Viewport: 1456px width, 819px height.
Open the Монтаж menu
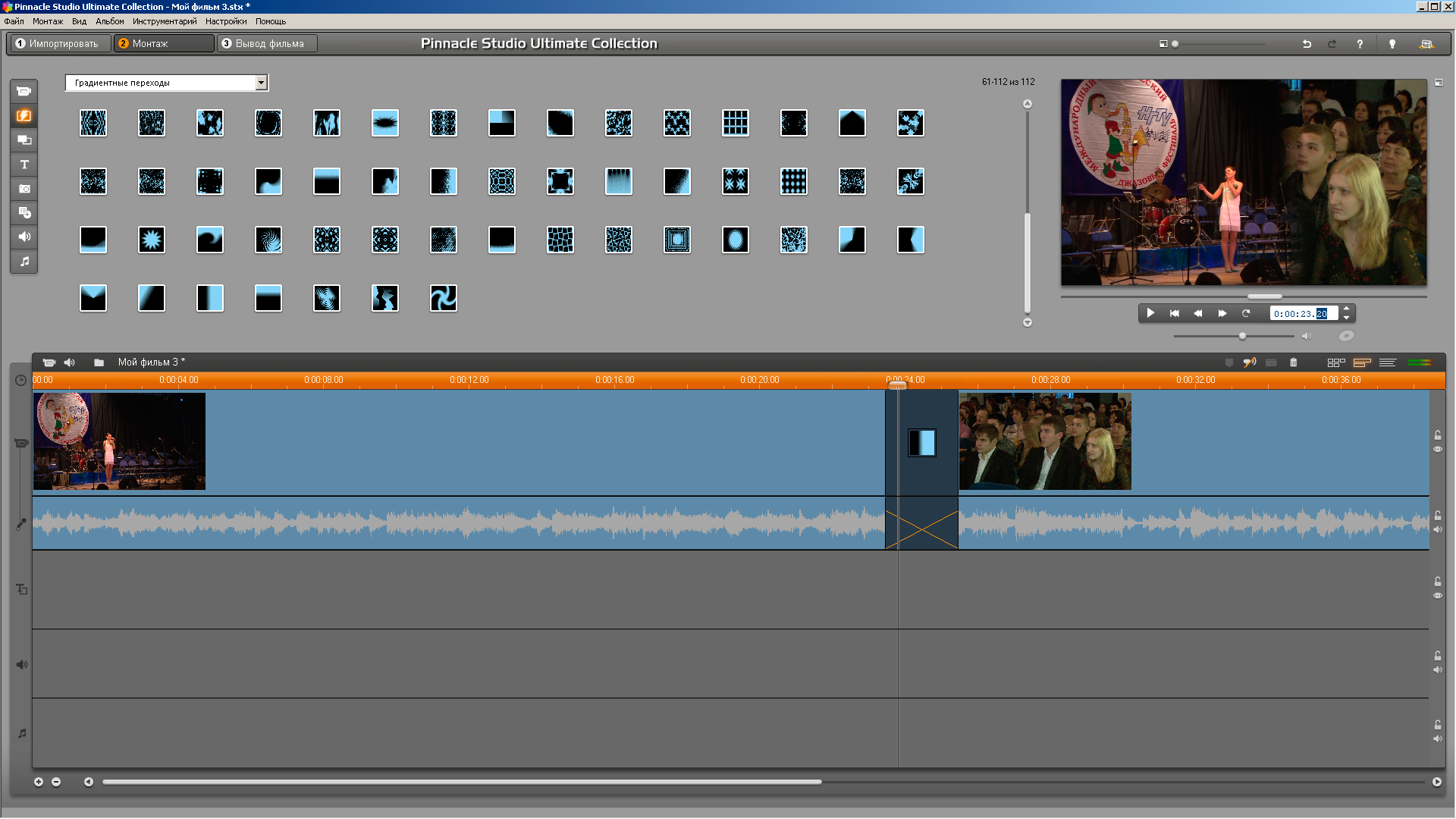tap(48, 21)
